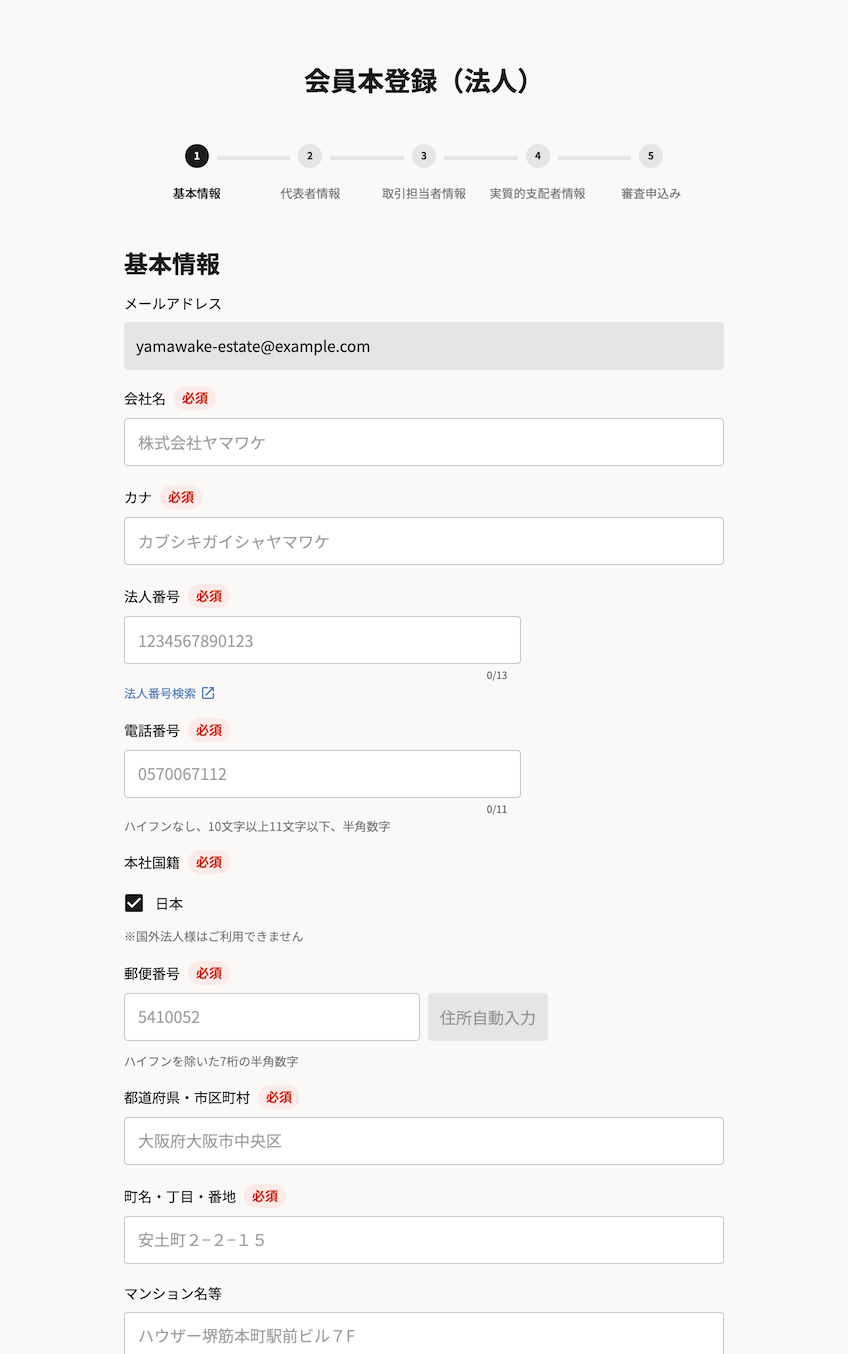This screenshot has height=1354, width=848.
Task: Uncheck the 日本 nationality checkbox
Action: (x=134, y=903)
